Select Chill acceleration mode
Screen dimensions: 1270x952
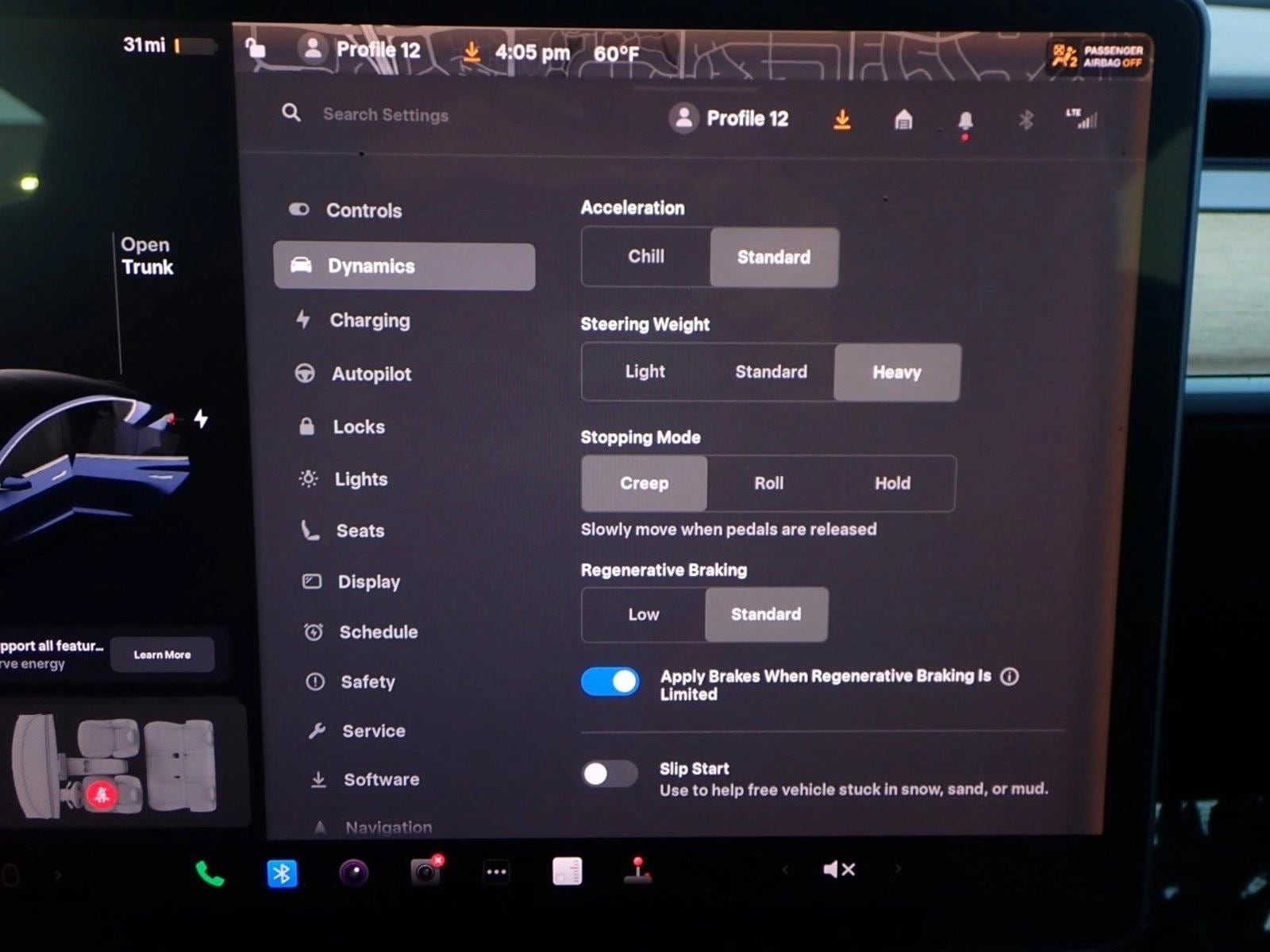pyautogui.click(x=646, y=257)
